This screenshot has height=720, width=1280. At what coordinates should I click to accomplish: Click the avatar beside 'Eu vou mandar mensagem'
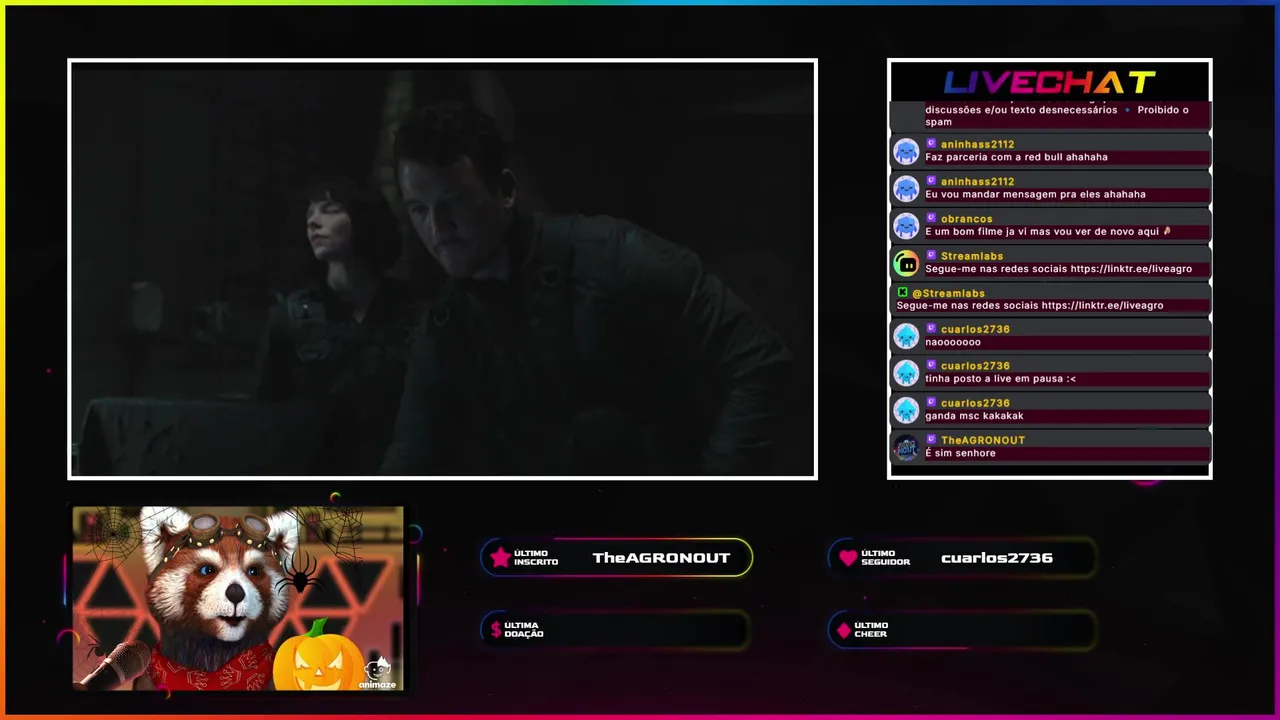coord(906,188)
